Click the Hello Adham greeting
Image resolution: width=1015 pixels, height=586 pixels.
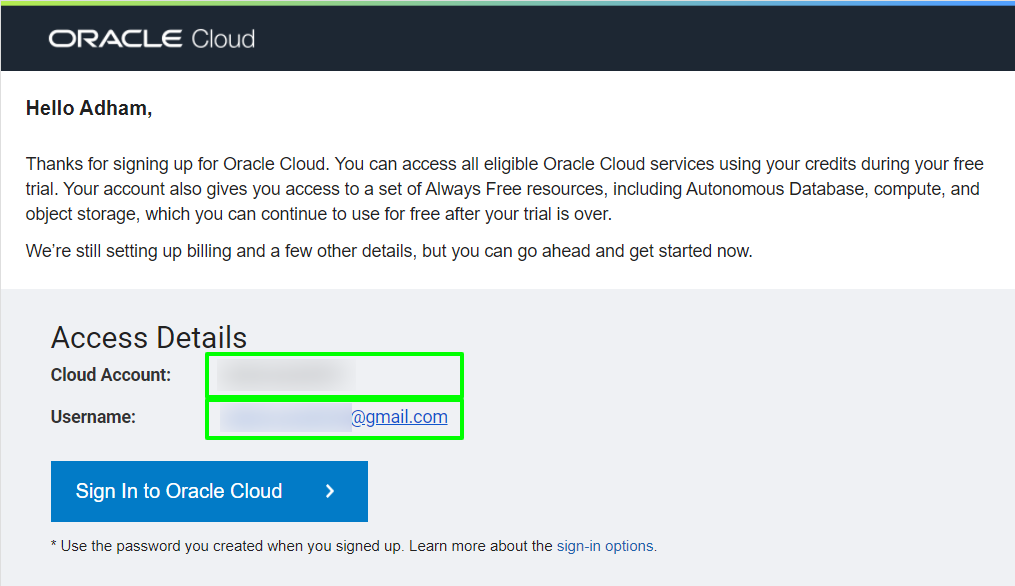point(89,108)
